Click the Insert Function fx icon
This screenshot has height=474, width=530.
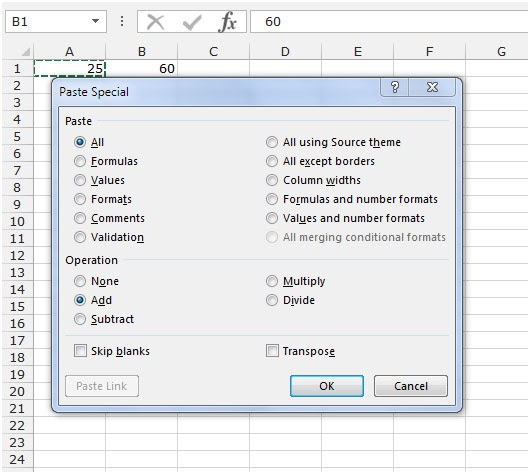[228, 22]
